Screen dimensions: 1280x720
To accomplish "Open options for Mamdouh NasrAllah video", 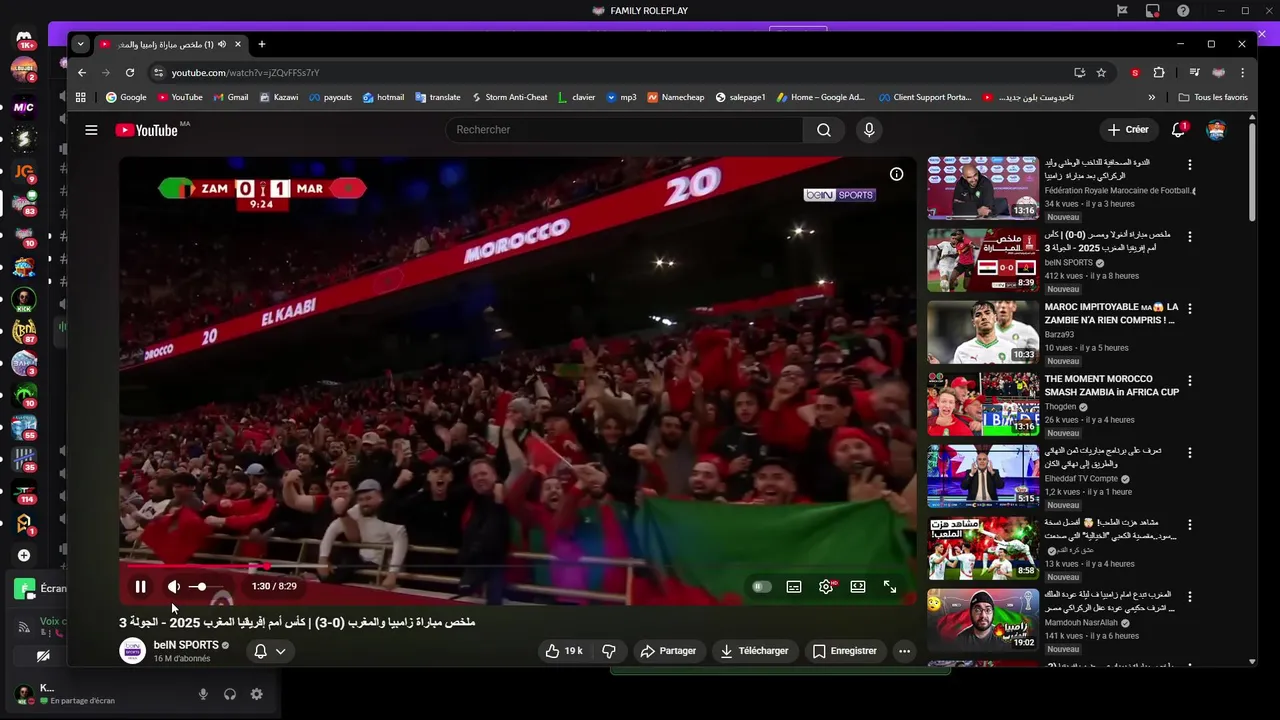I will point(1190,597).
